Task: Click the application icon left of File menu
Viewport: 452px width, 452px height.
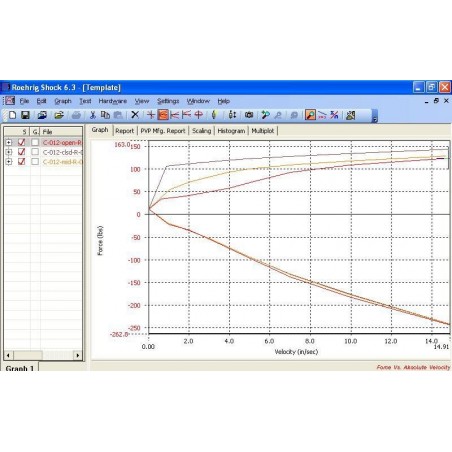Action: [10, 101]
